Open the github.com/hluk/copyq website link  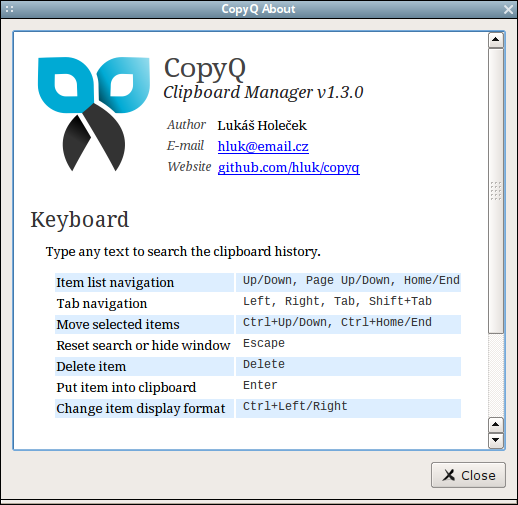pyautogui.click(x=288, y=167)
